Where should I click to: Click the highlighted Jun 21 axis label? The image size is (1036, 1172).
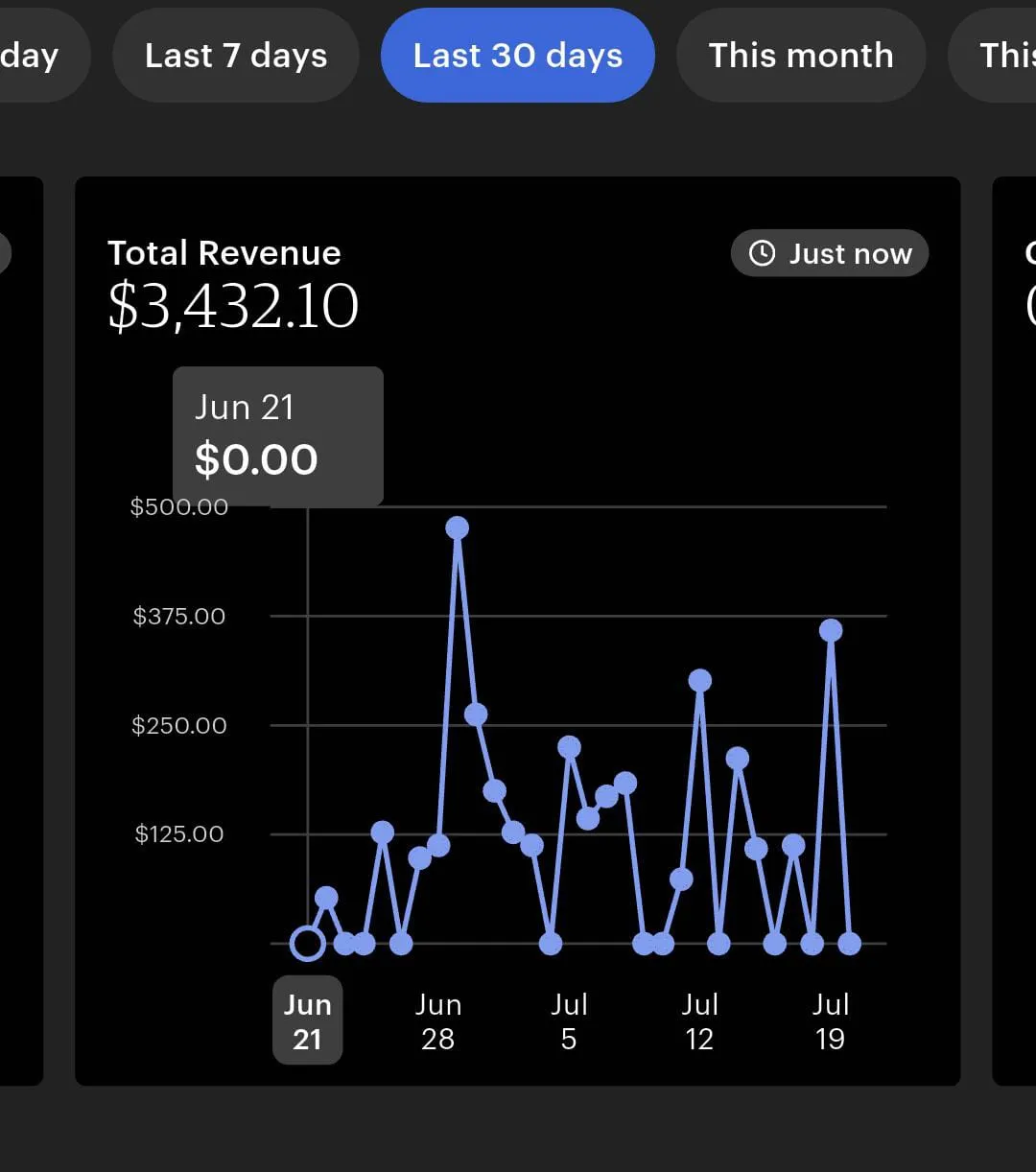307,1020
